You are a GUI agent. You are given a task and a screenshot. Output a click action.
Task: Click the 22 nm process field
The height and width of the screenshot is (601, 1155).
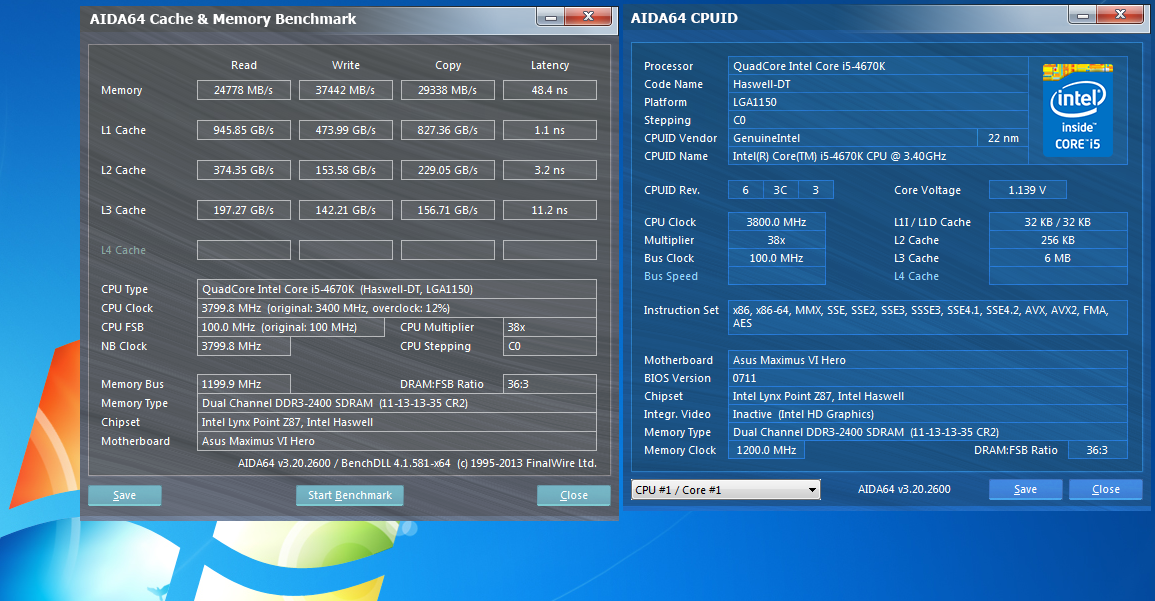[1003, 138]
